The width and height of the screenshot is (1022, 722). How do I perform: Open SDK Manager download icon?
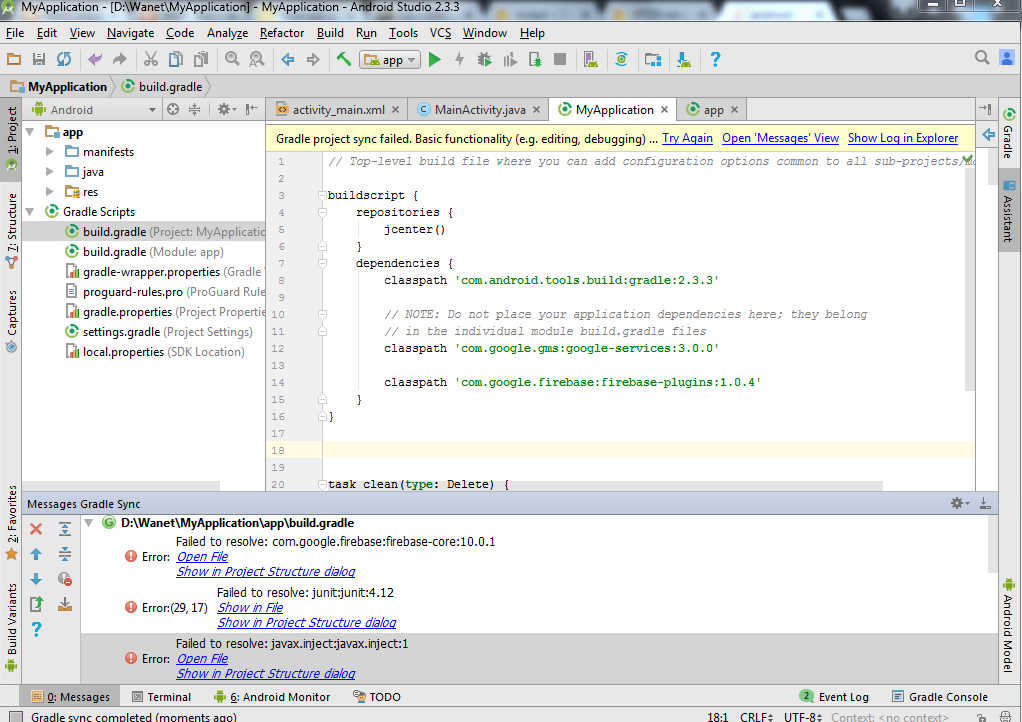point(684,59)
